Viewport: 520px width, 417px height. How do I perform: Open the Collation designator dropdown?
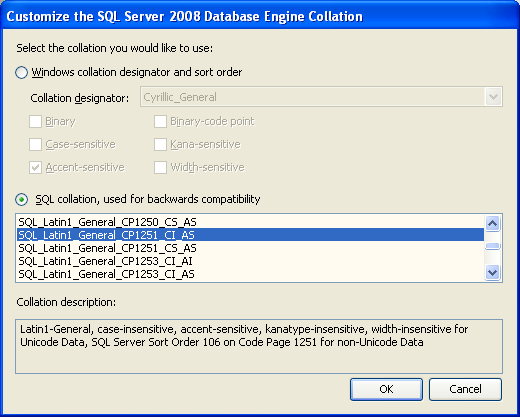point(321,97)
